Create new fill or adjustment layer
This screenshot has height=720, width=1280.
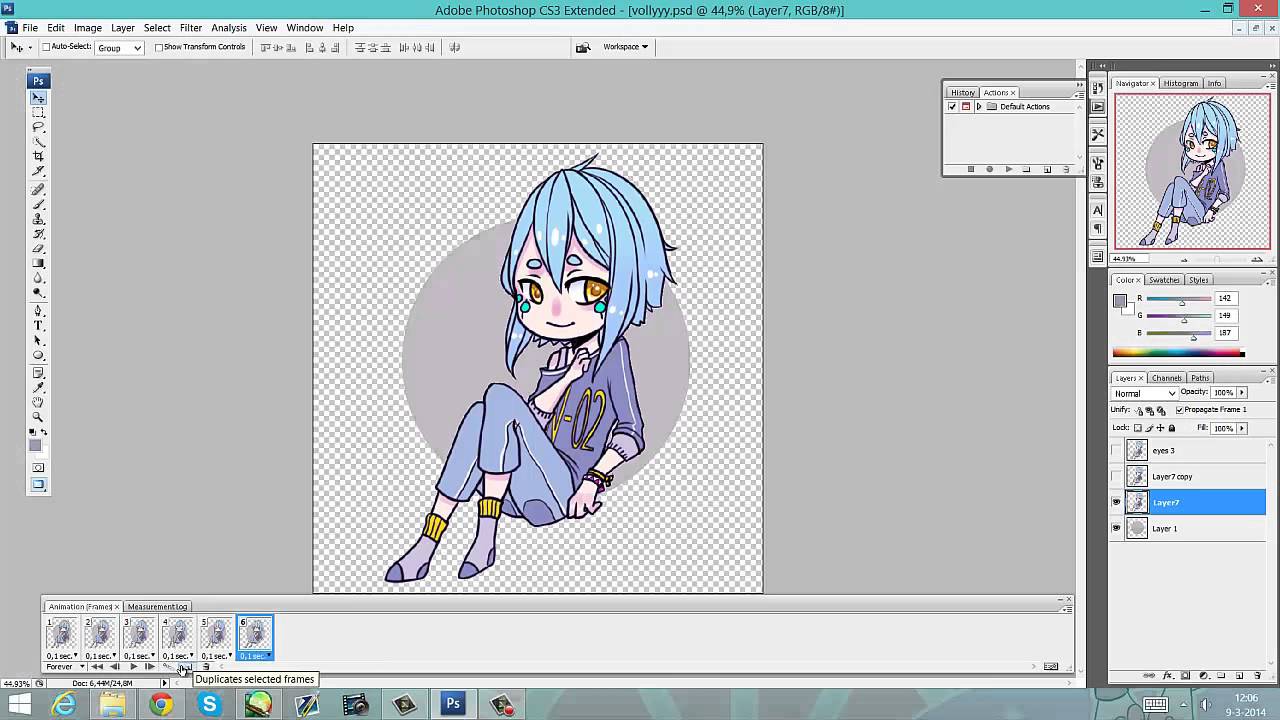pos(1204,676)
